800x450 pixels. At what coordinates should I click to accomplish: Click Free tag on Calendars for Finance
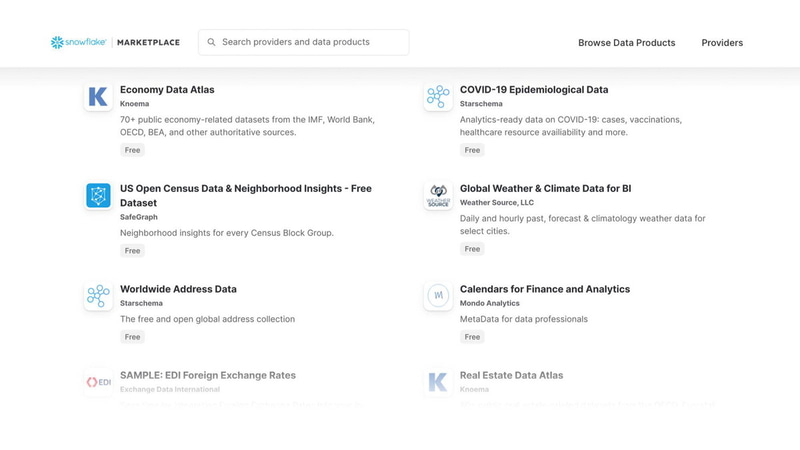point(472,337)
